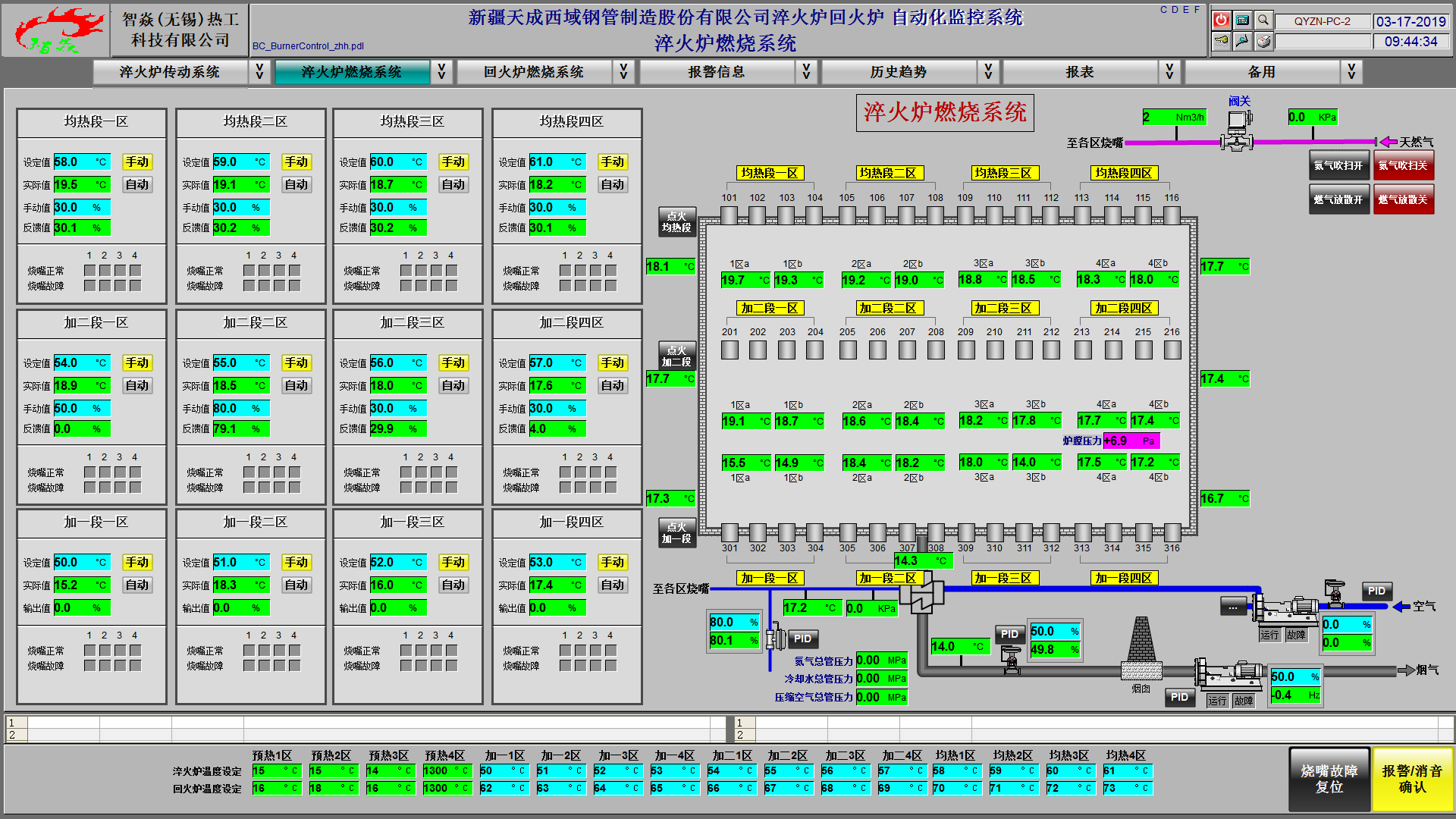The height and width of the screenshot is (819, 1456).
Task: Open the key login icon
Action: (x=1221, y=41)
